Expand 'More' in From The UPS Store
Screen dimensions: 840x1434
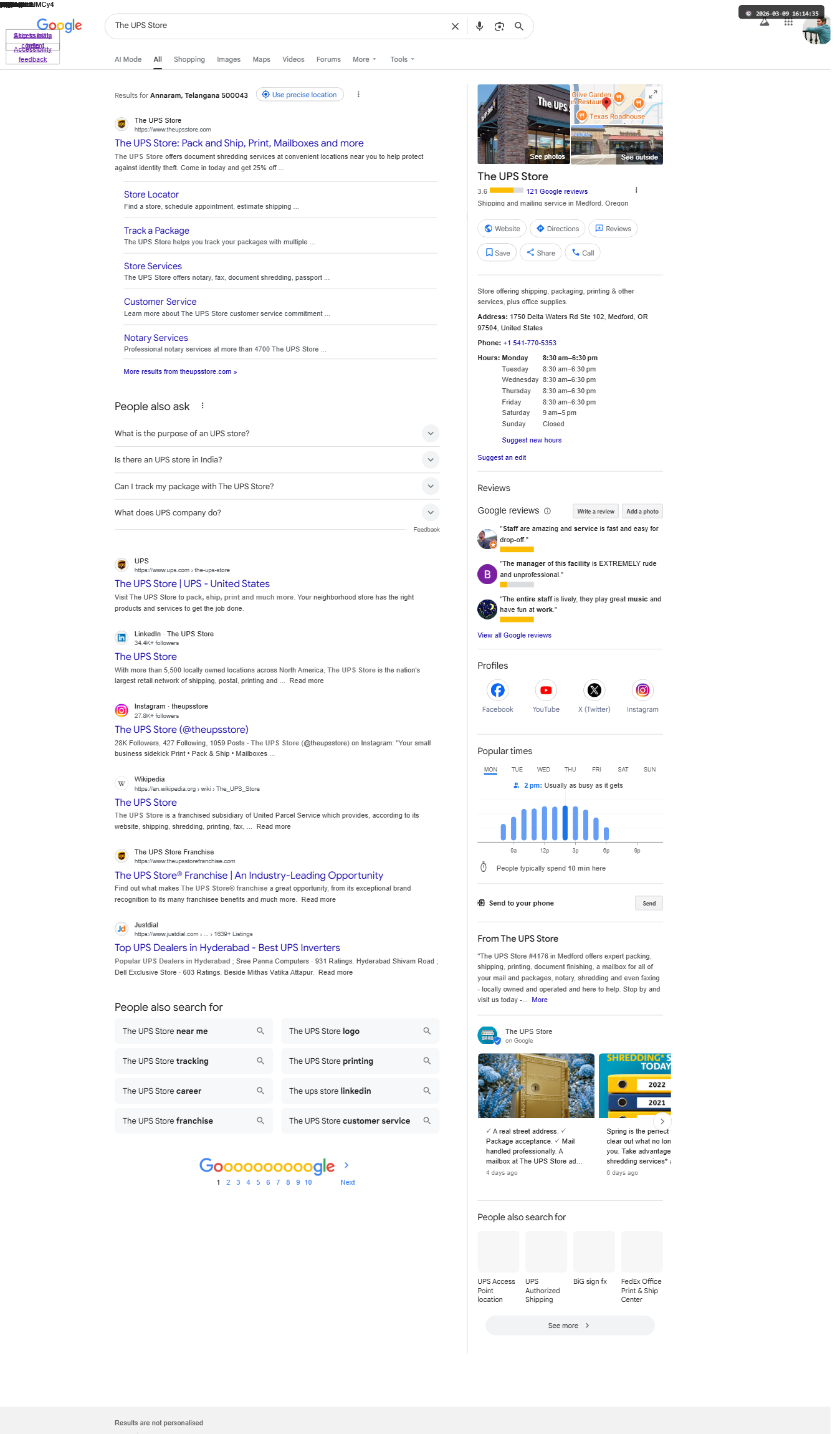pos(540,1000)
